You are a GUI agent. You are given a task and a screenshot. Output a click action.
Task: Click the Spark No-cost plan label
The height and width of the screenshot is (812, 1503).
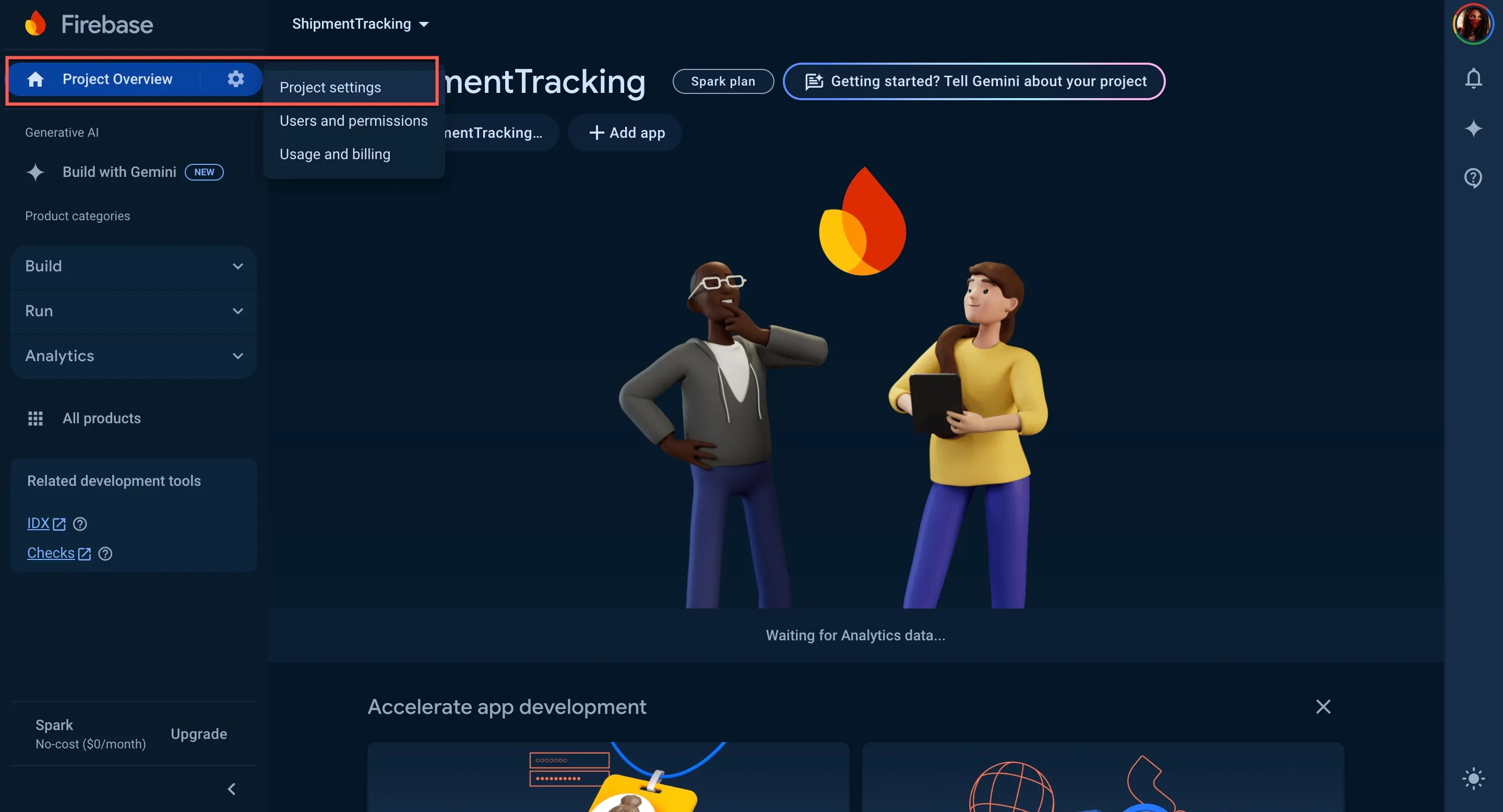click(90, 734)
